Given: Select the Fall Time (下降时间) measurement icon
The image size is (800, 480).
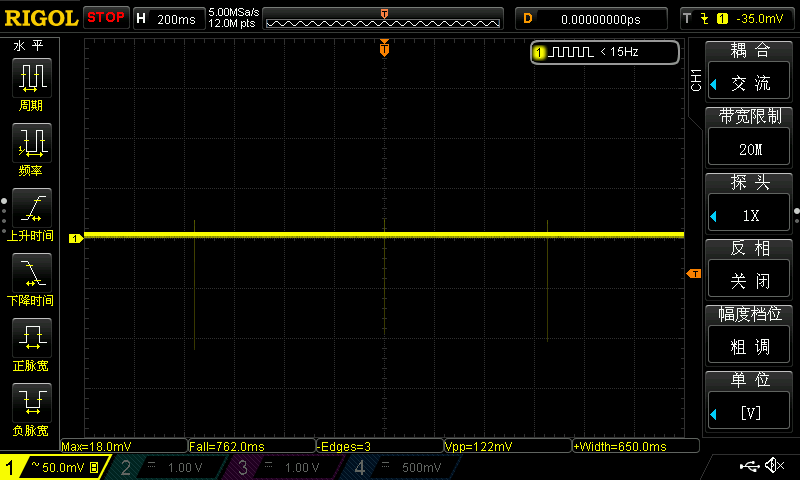Looking at the screenshot, I should coord(32,272).
